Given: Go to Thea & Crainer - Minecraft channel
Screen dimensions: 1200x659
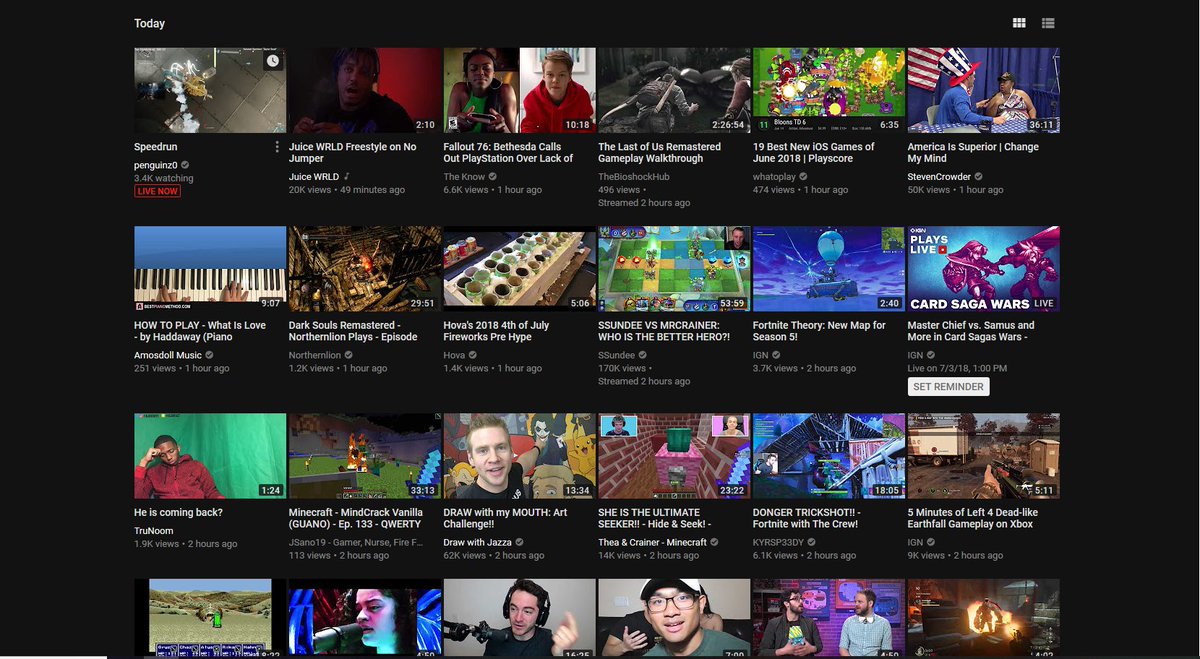Looking at the screenshot, I should click(652, 542).
